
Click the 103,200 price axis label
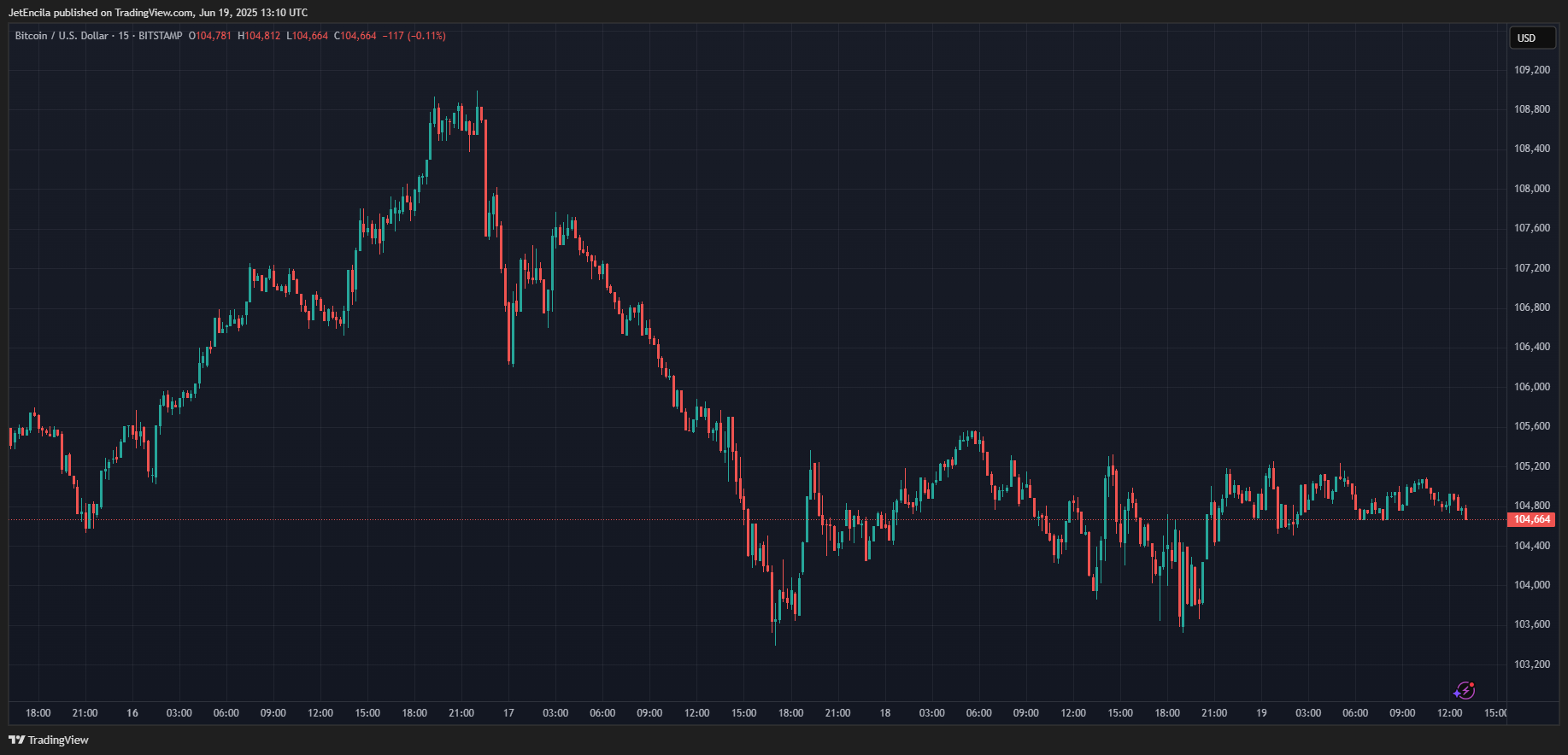1531,664
